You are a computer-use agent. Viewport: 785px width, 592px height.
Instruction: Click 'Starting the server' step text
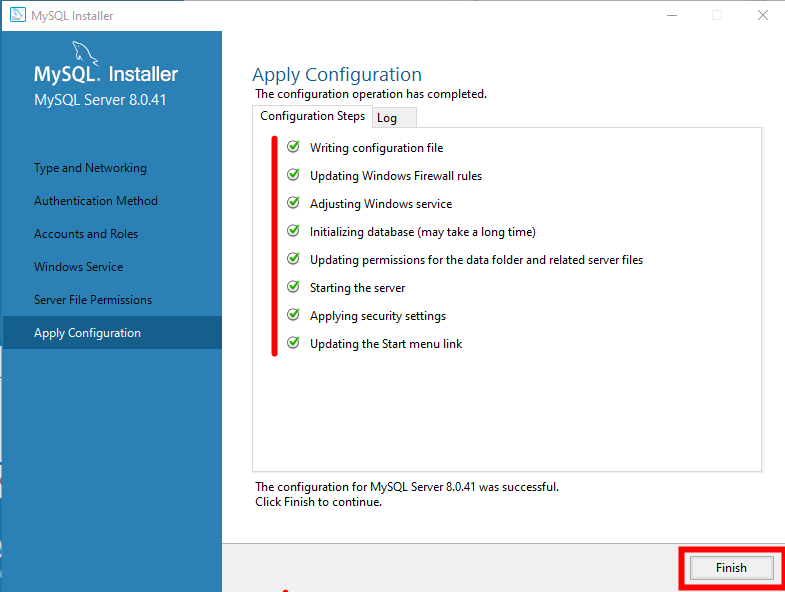click(x=357, y=288)
